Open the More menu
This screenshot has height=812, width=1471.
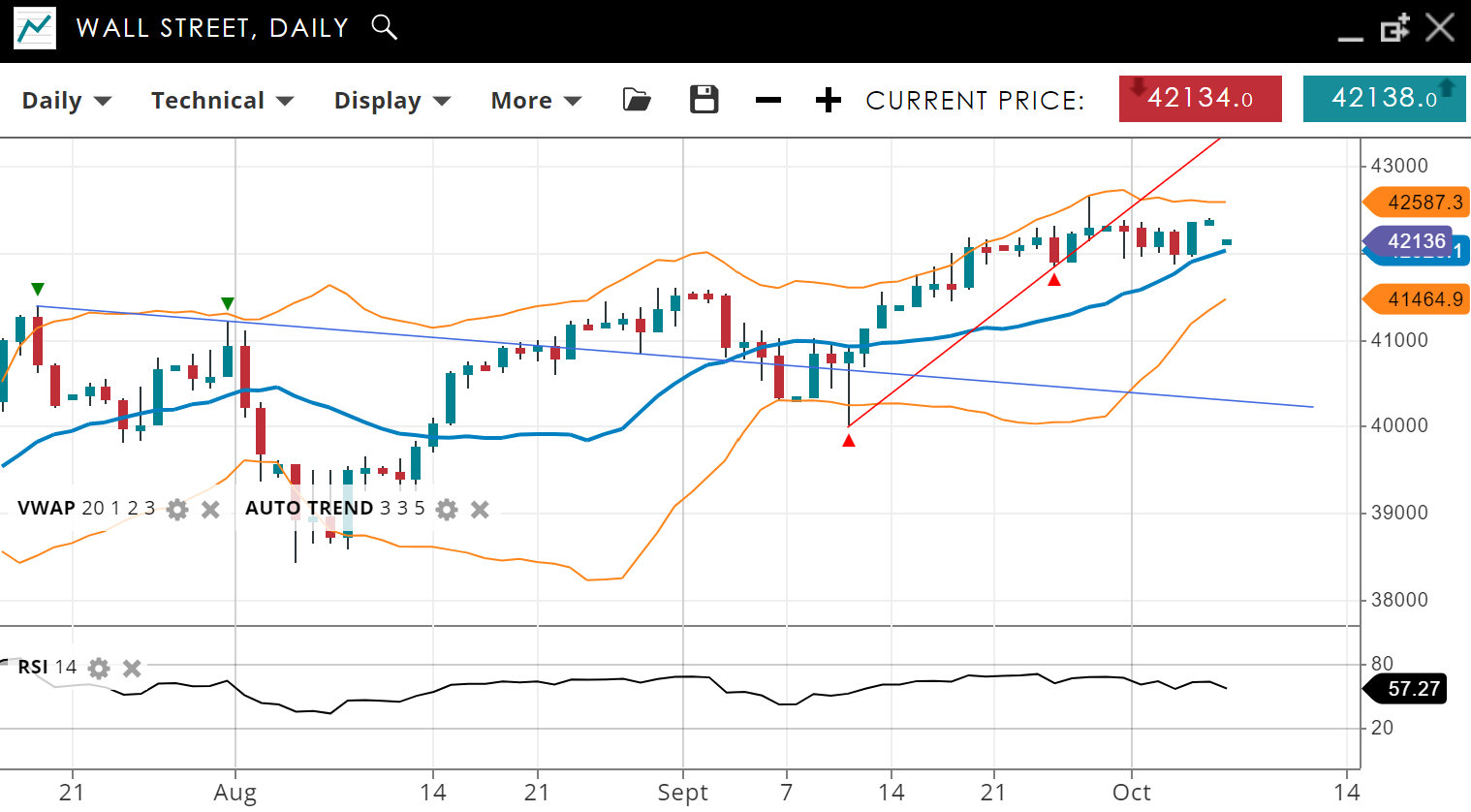click(536, 101)
